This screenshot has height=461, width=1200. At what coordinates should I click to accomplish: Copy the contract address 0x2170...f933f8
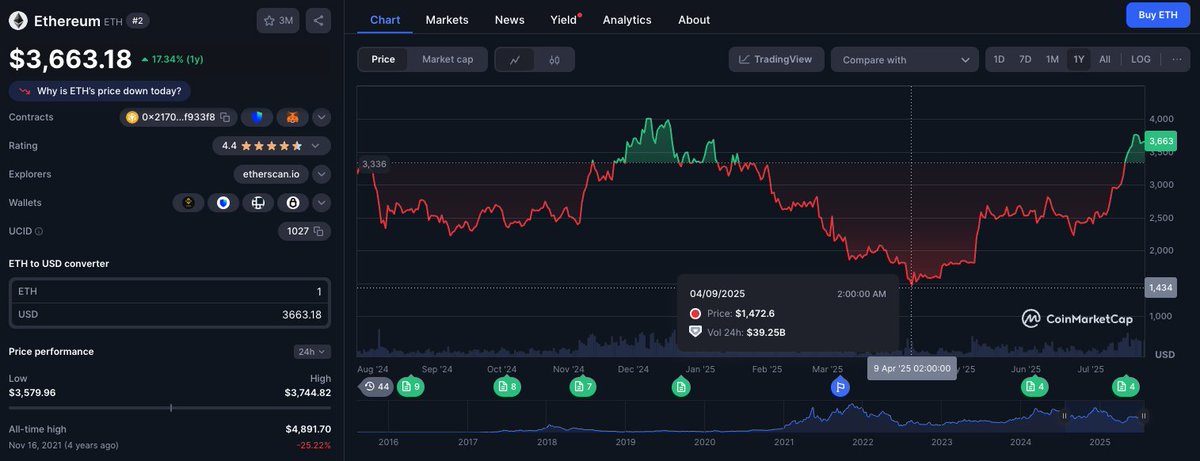click(x=226, y=117)
